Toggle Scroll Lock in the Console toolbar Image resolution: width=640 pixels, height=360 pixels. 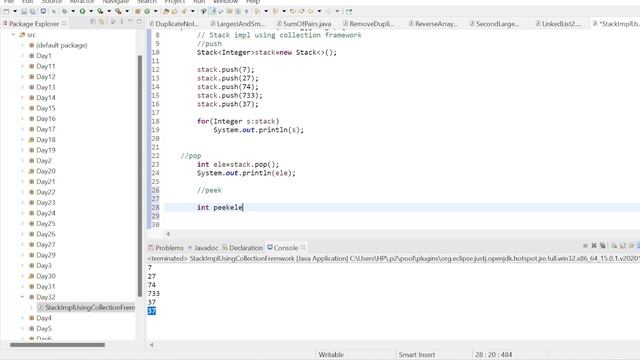(x=622, y=246)
